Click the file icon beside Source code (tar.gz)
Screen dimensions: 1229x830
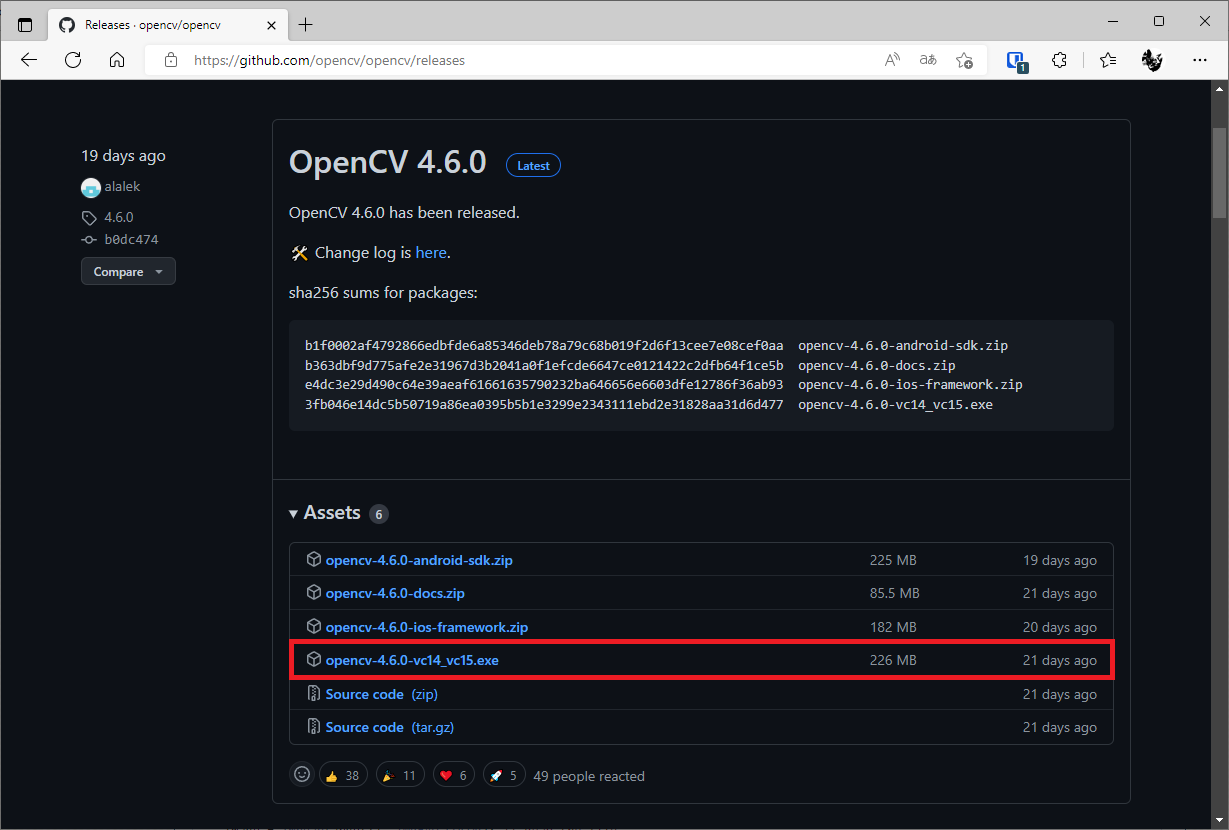click(x=313, y=727)
